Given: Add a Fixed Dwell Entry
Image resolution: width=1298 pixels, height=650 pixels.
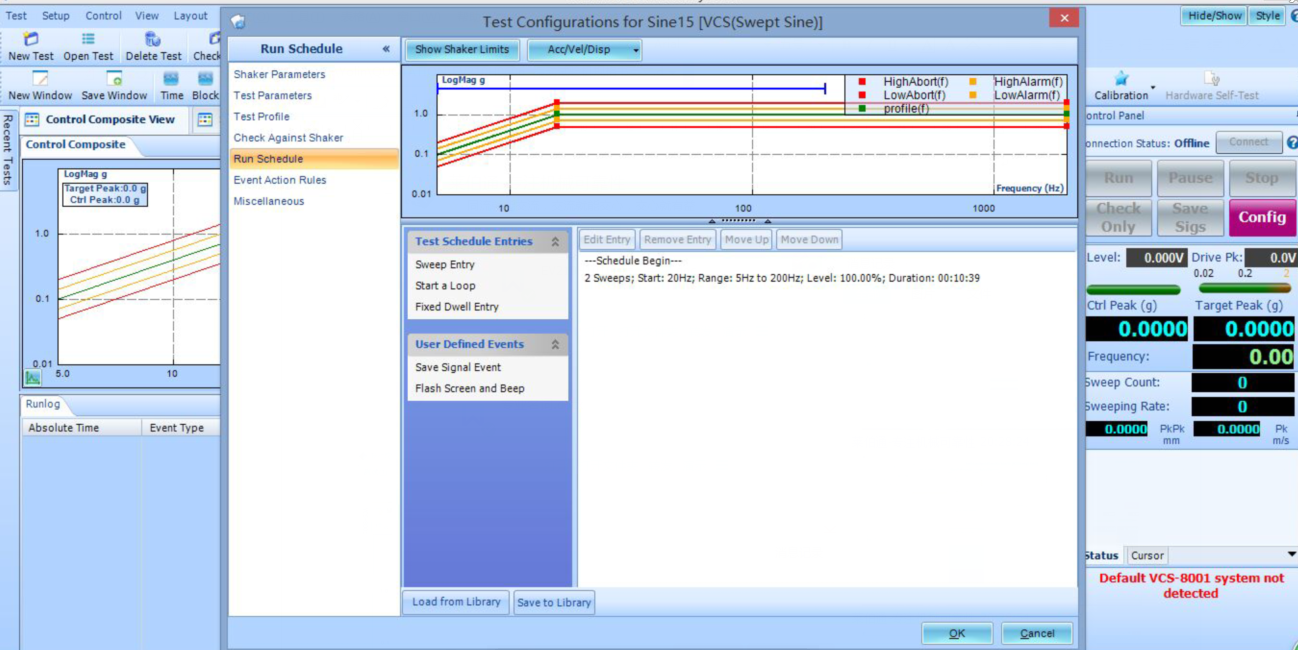Looking at the screenshot, I should [x=457, y=307].
